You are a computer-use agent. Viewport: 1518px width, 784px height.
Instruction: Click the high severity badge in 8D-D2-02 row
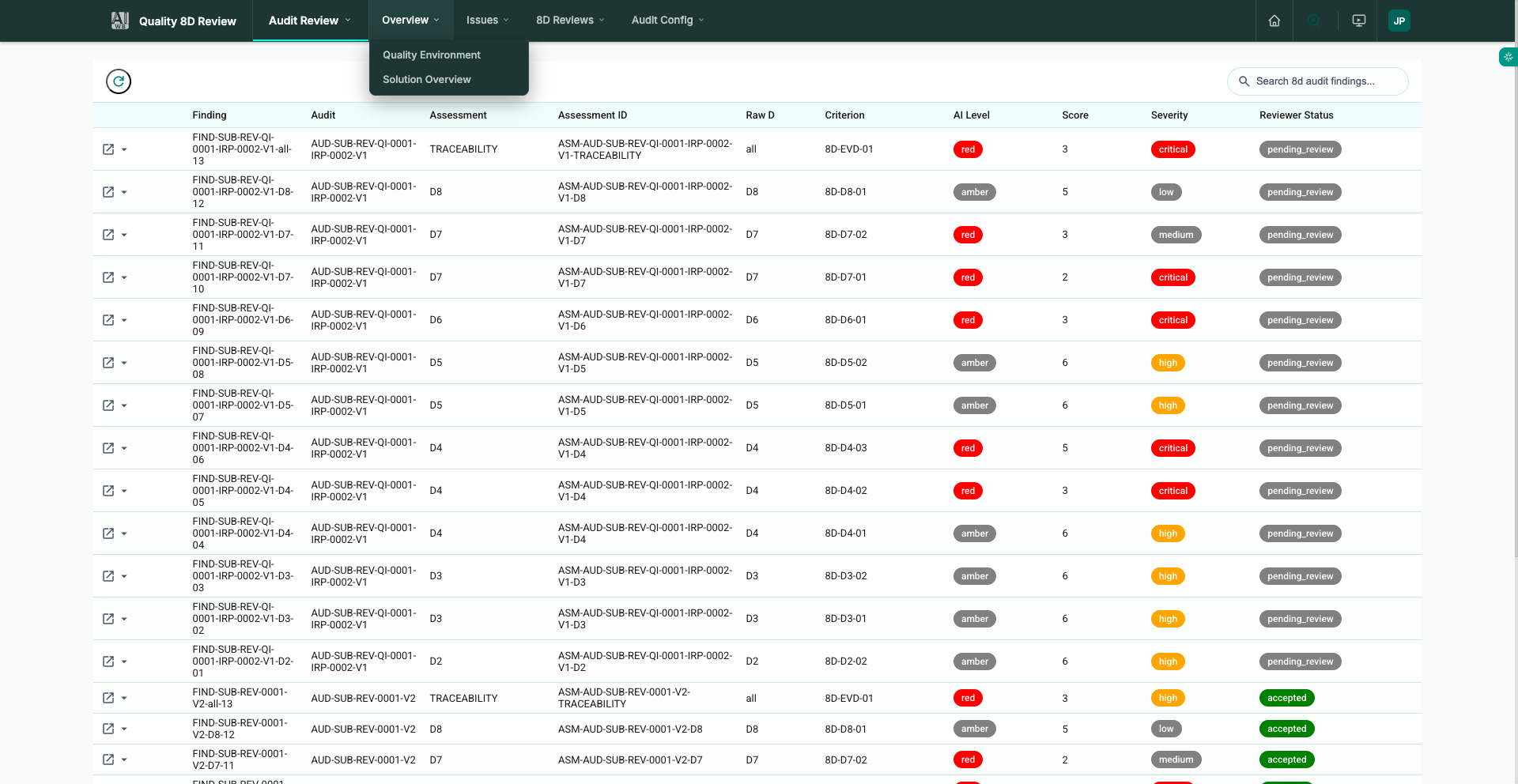coord(1168,661)
